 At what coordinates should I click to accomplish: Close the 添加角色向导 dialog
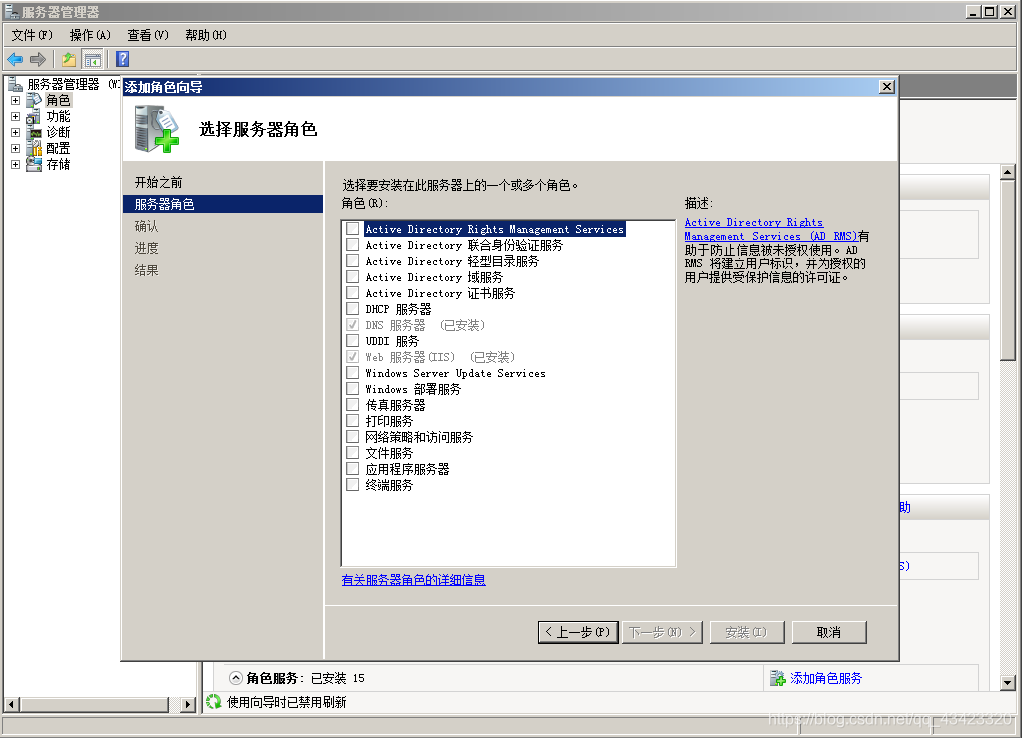point(886,87)
